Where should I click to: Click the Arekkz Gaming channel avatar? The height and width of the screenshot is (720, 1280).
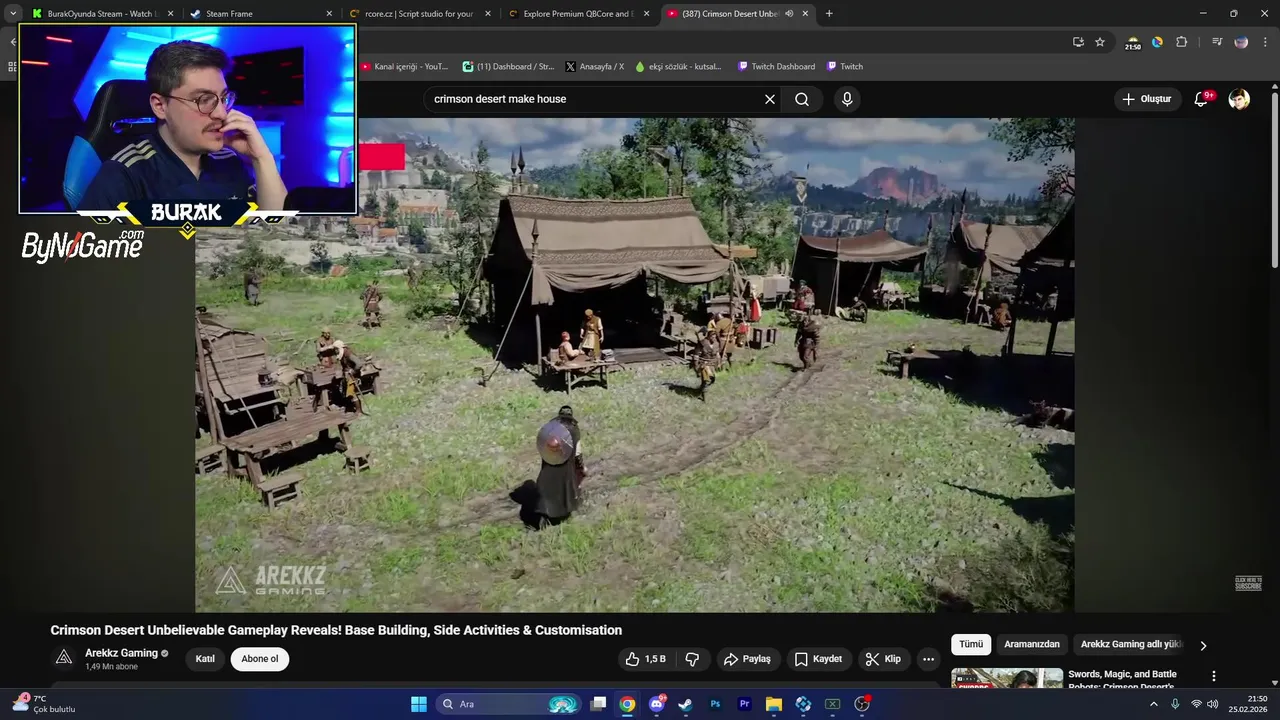click(x=64, y=658)
